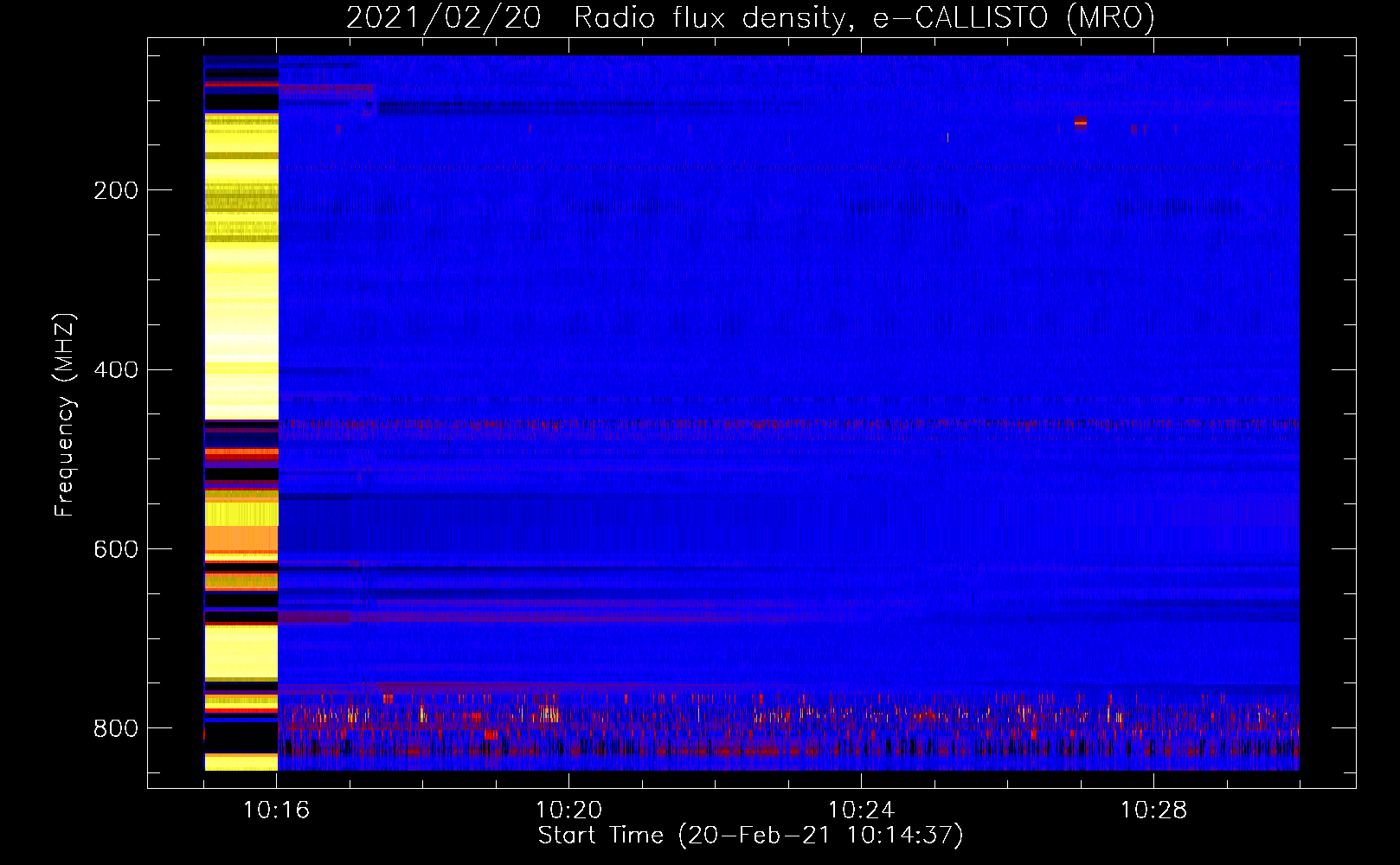Click the plot title '2021/02/20 Radio flux density, e-CALLISTO (MRO)'
Viewport: 1400px width, 865px height.
(750, 17)
